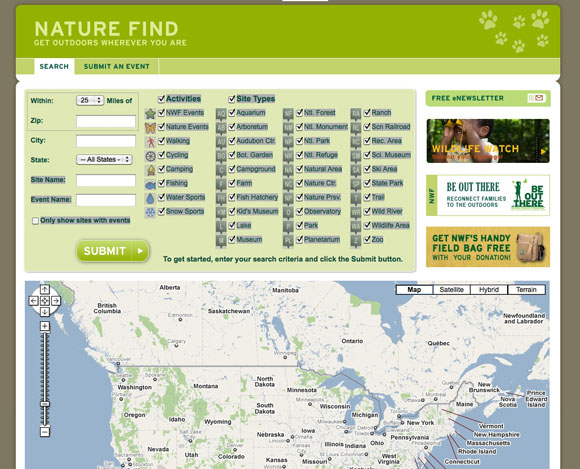Click the Nature Find header logo
The height and width of the screenshot is (469, 580).
click(110, 33)
